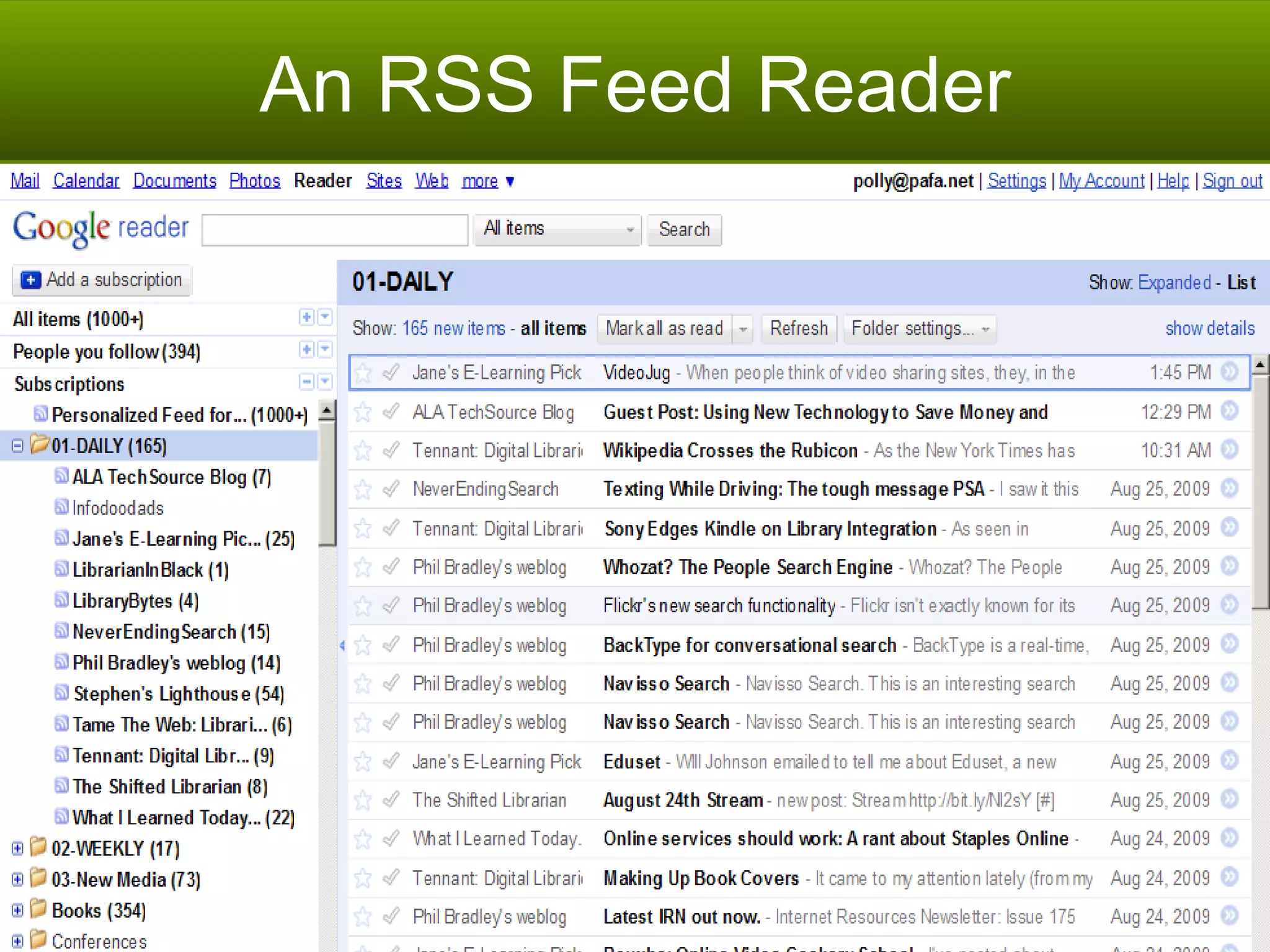This screenshot has height=952, width=1270.
Task: Click the item list scrollbar up arrow
Action: (x=1259, y=365)
